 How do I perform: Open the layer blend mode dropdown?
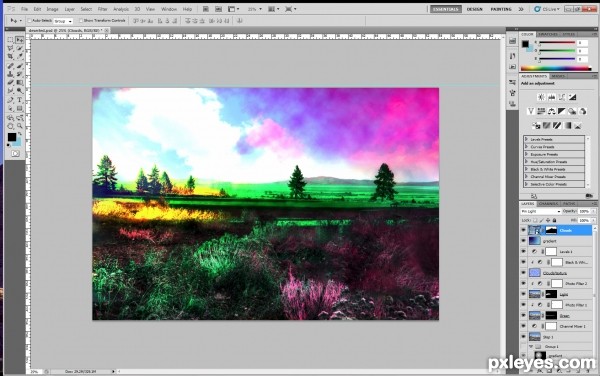(x=540, y=211)
